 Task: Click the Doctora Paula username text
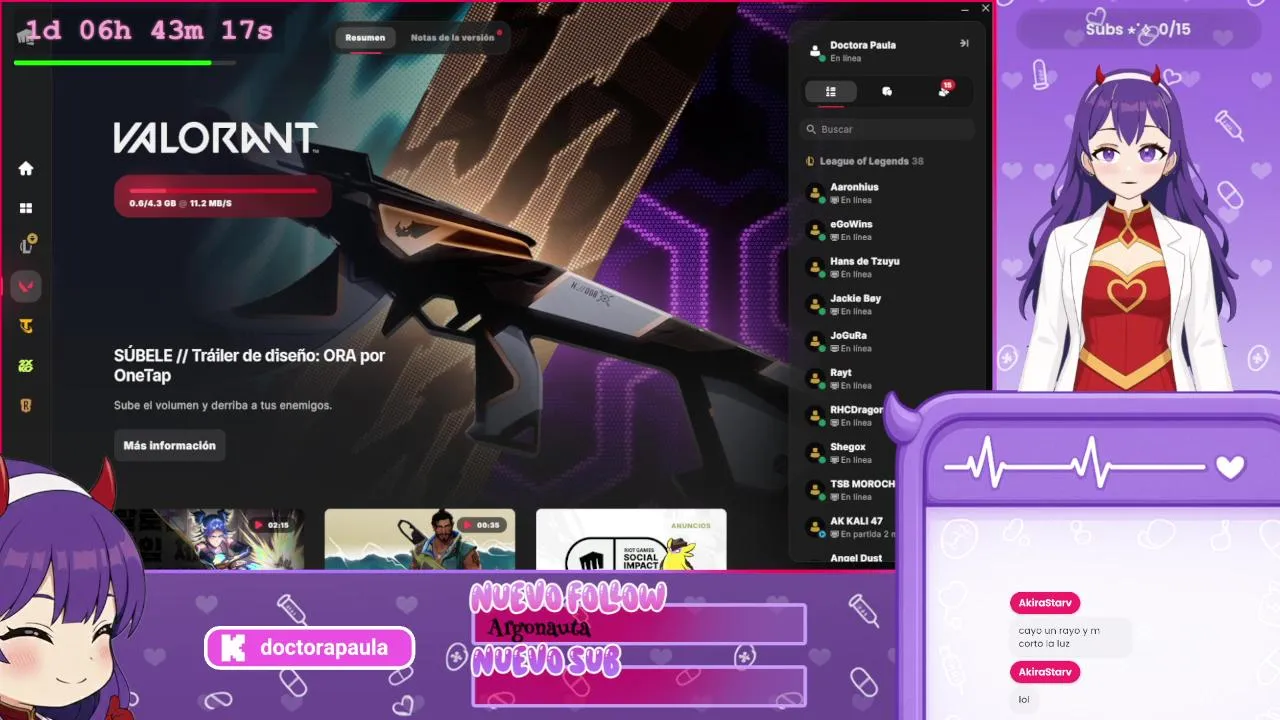tap(863, 45)
